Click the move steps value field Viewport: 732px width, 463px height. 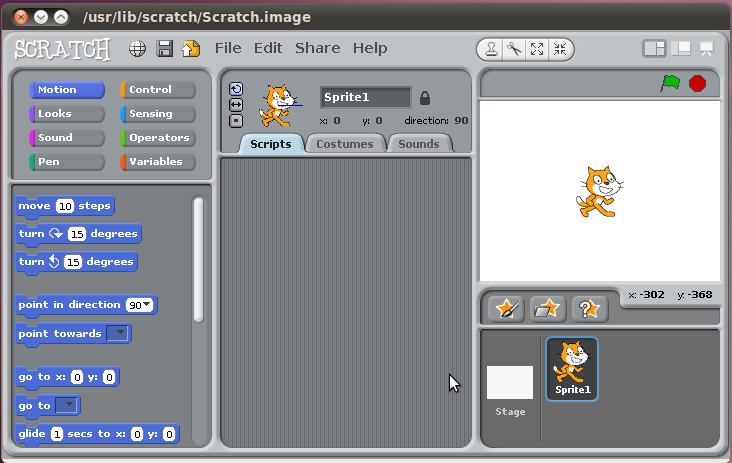tap(65, 206)
